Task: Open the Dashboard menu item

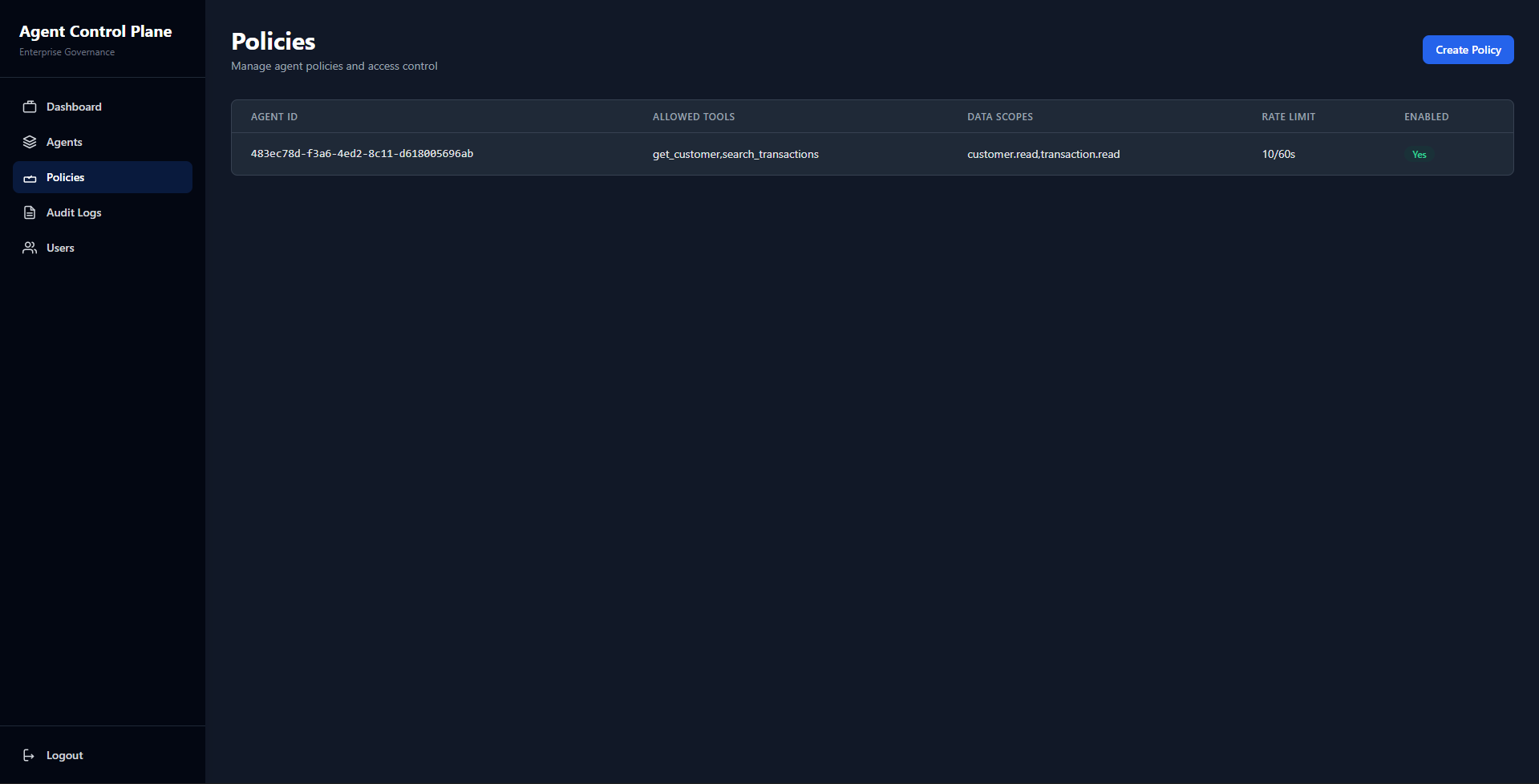Action: 103,107
